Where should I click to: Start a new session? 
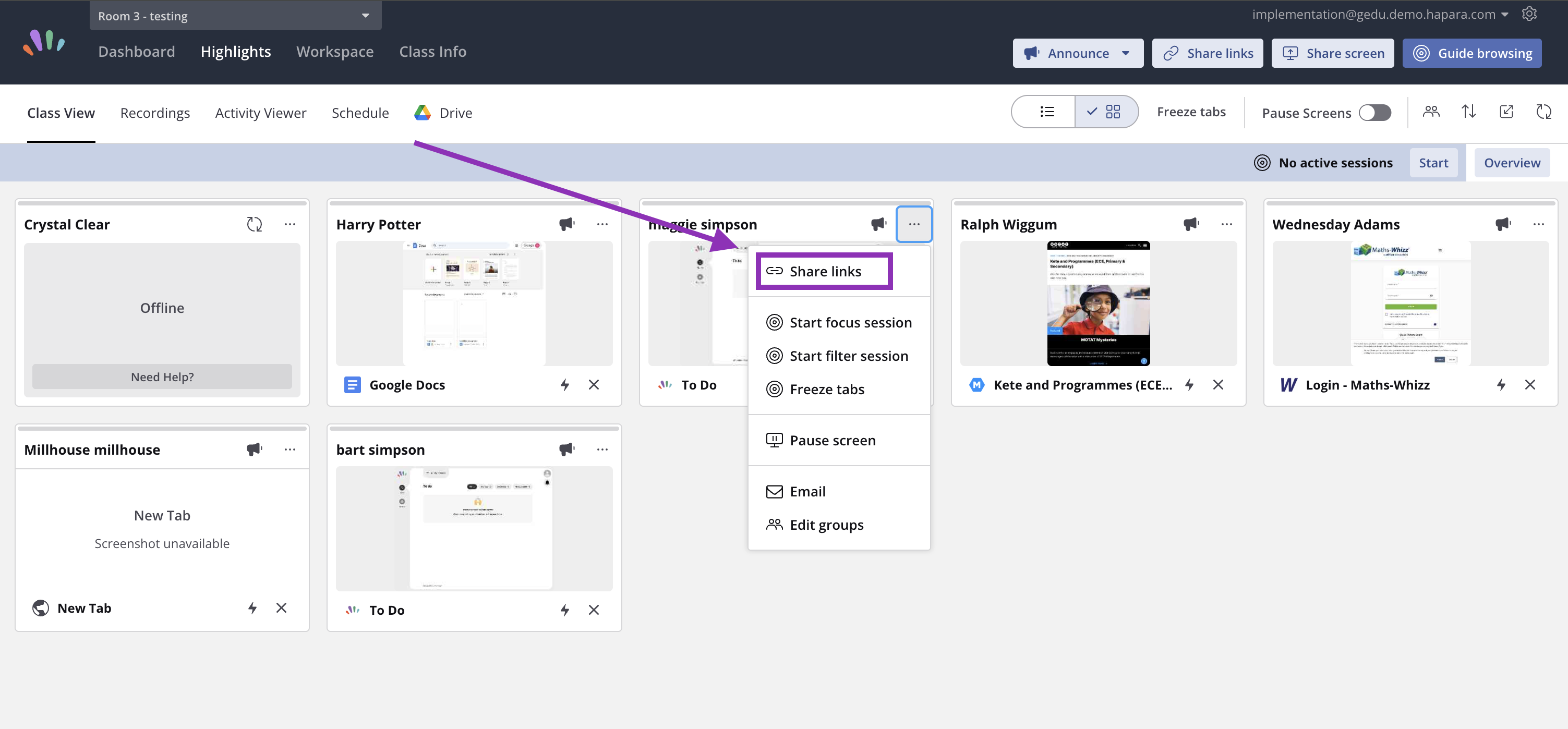click(x=1433, y=163)
